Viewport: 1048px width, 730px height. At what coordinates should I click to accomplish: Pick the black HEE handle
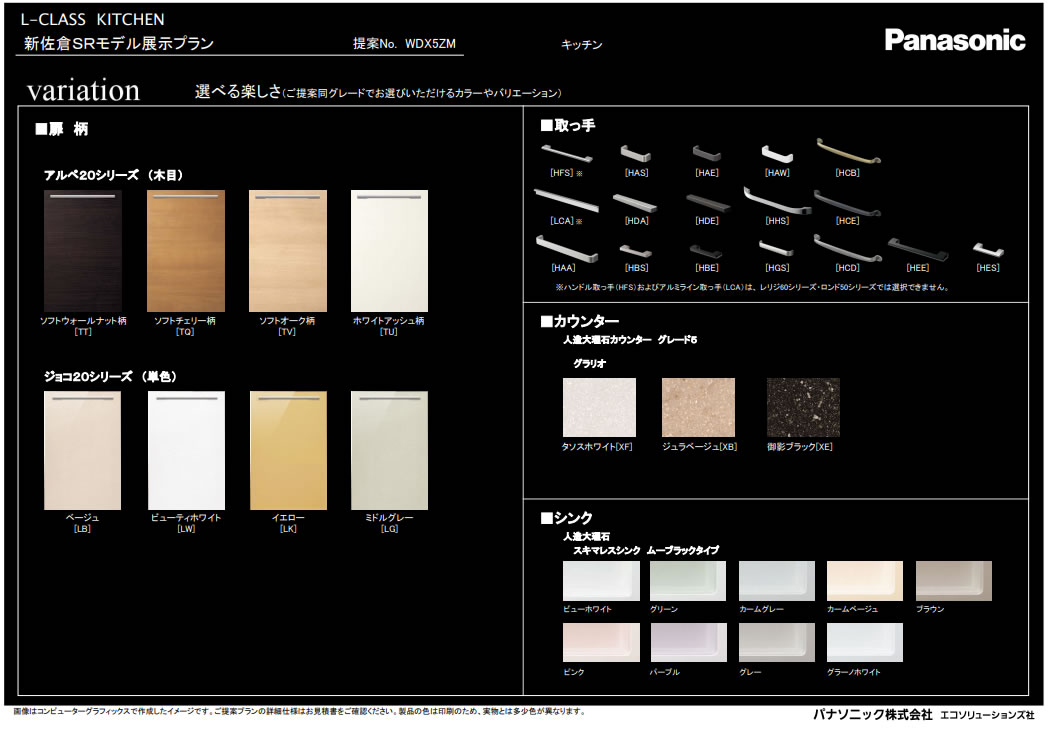coord(918,249)
